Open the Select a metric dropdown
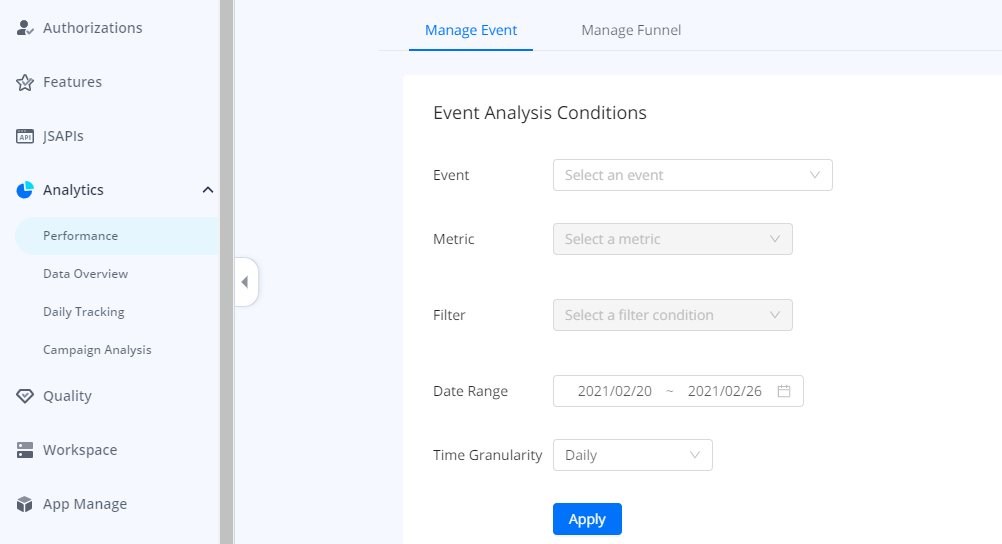The height and width of the screenshot is (544, 1002). point(672,239)
